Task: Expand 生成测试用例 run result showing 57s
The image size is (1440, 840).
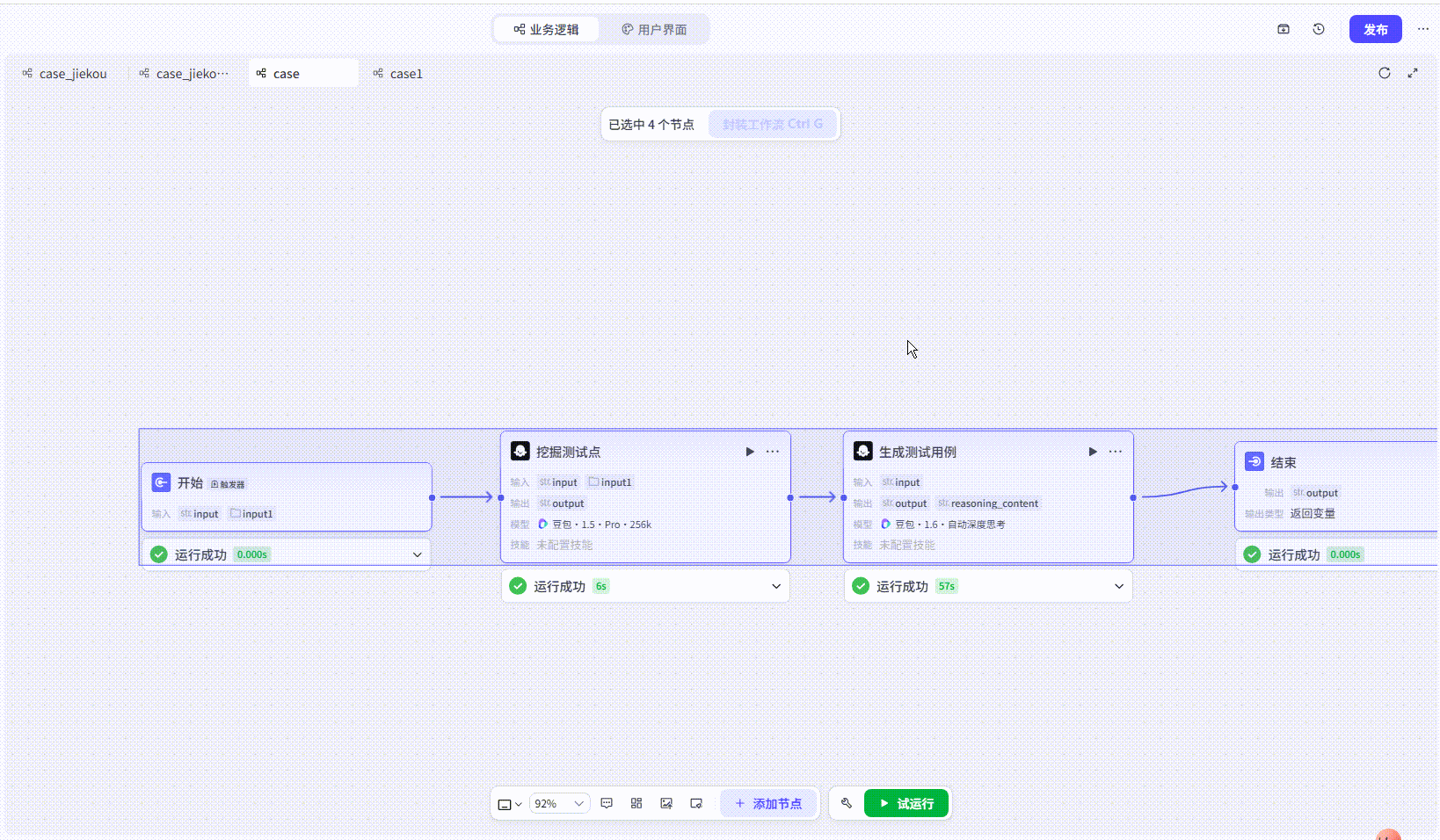Action: [1119, 586]
